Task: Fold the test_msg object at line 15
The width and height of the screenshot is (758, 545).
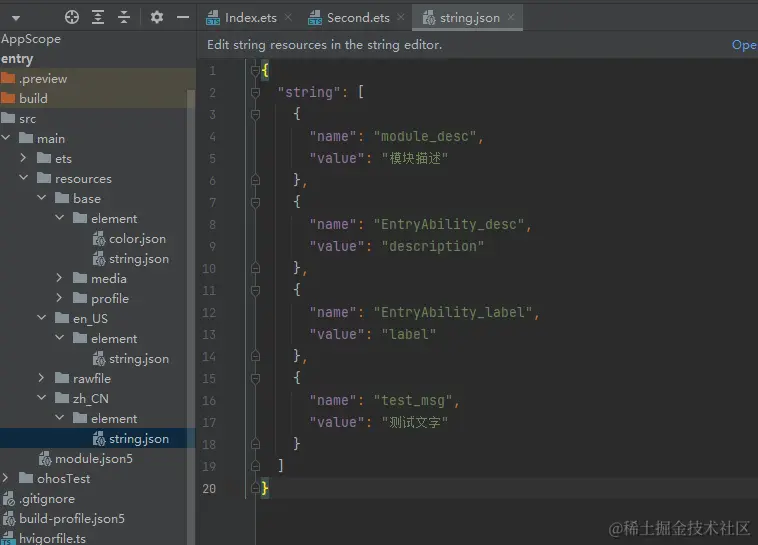Action: click(255, 379)
